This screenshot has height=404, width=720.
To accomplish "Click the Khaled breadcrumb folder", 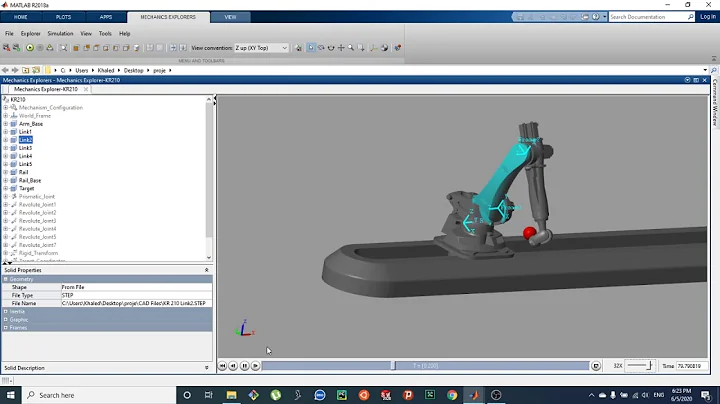I will (x=106, y=70).
